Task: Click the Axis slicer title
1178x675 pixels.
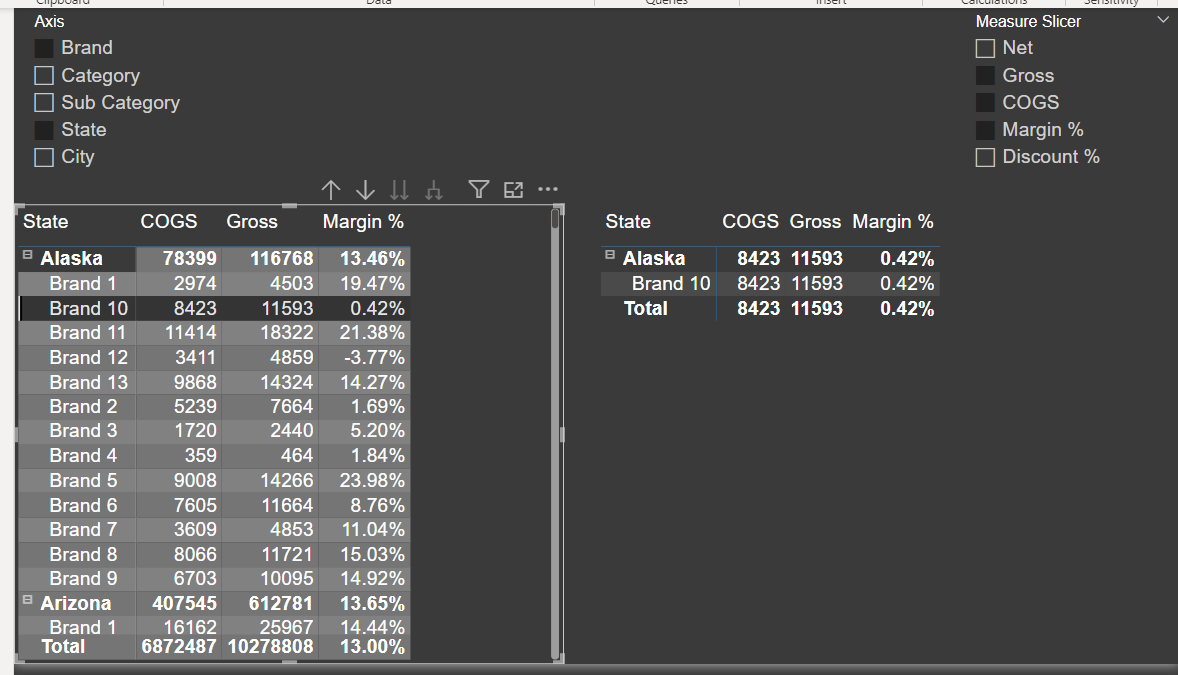Action: [49, 21]
